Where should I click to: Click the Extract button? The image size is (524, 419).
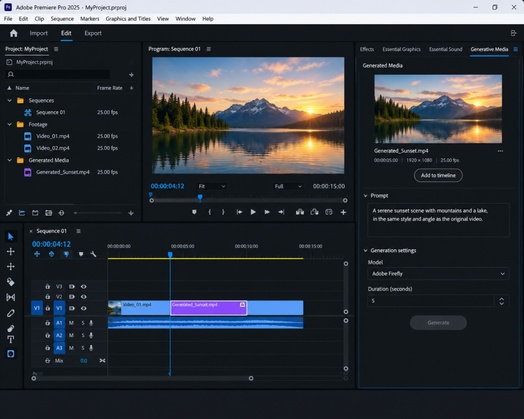[314, 212]
